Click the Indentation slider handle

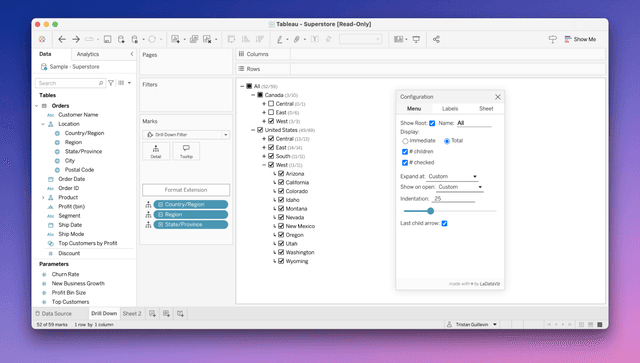(431, 211)
